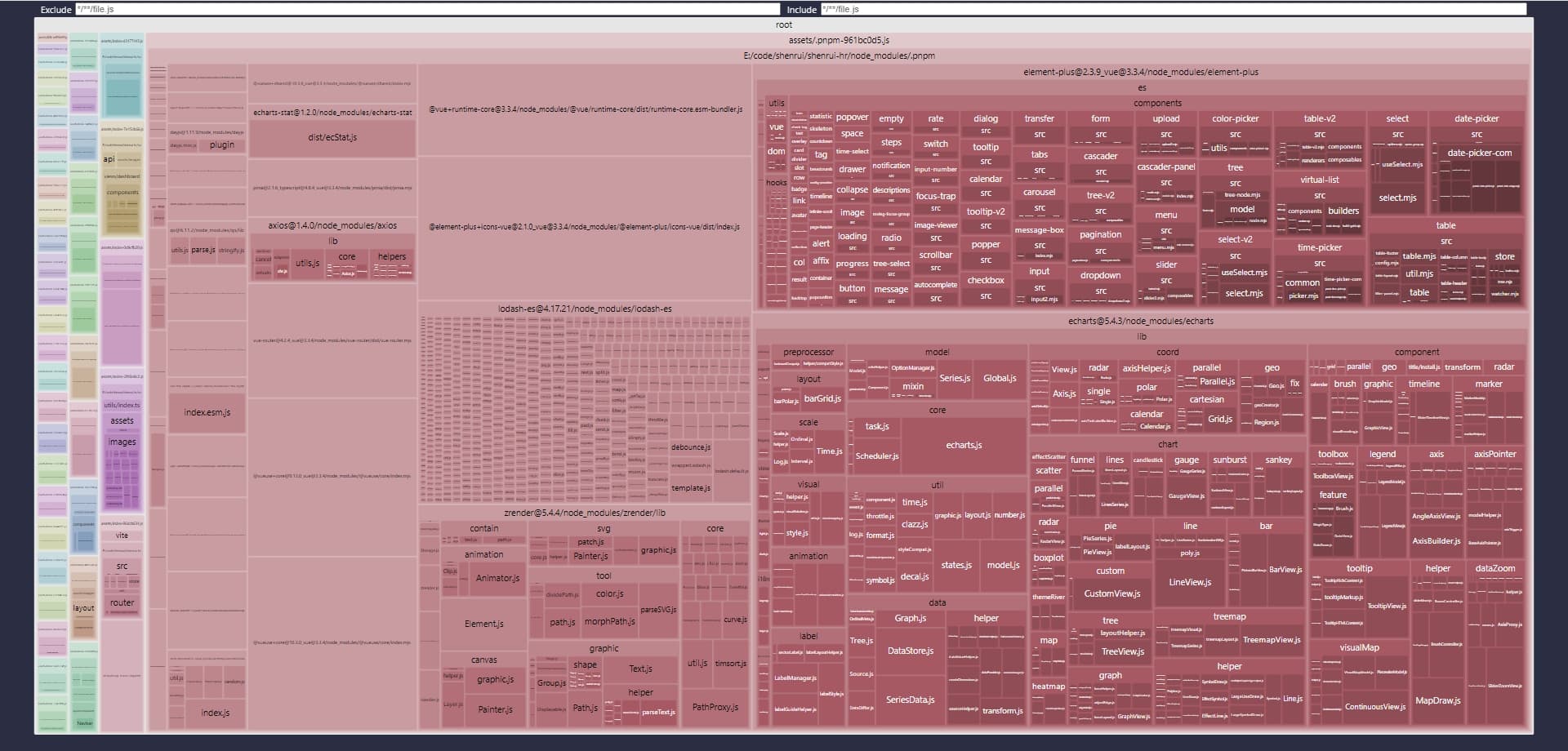
Task: Click the index.esm.js block
Action: [207, 412]
